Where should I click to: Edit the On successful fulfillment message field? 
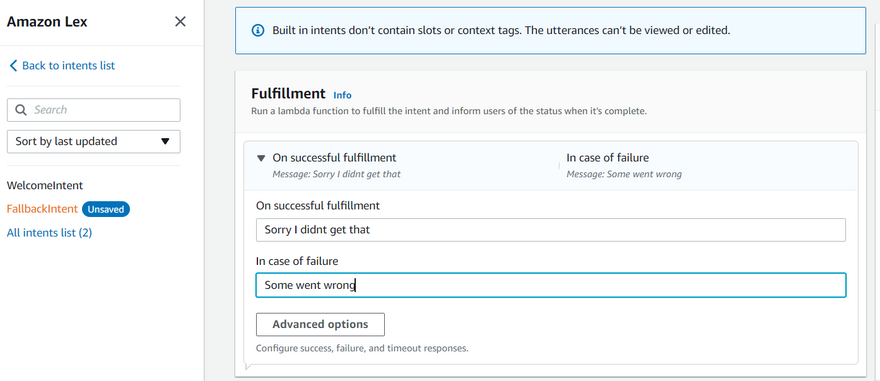(551, 230)
